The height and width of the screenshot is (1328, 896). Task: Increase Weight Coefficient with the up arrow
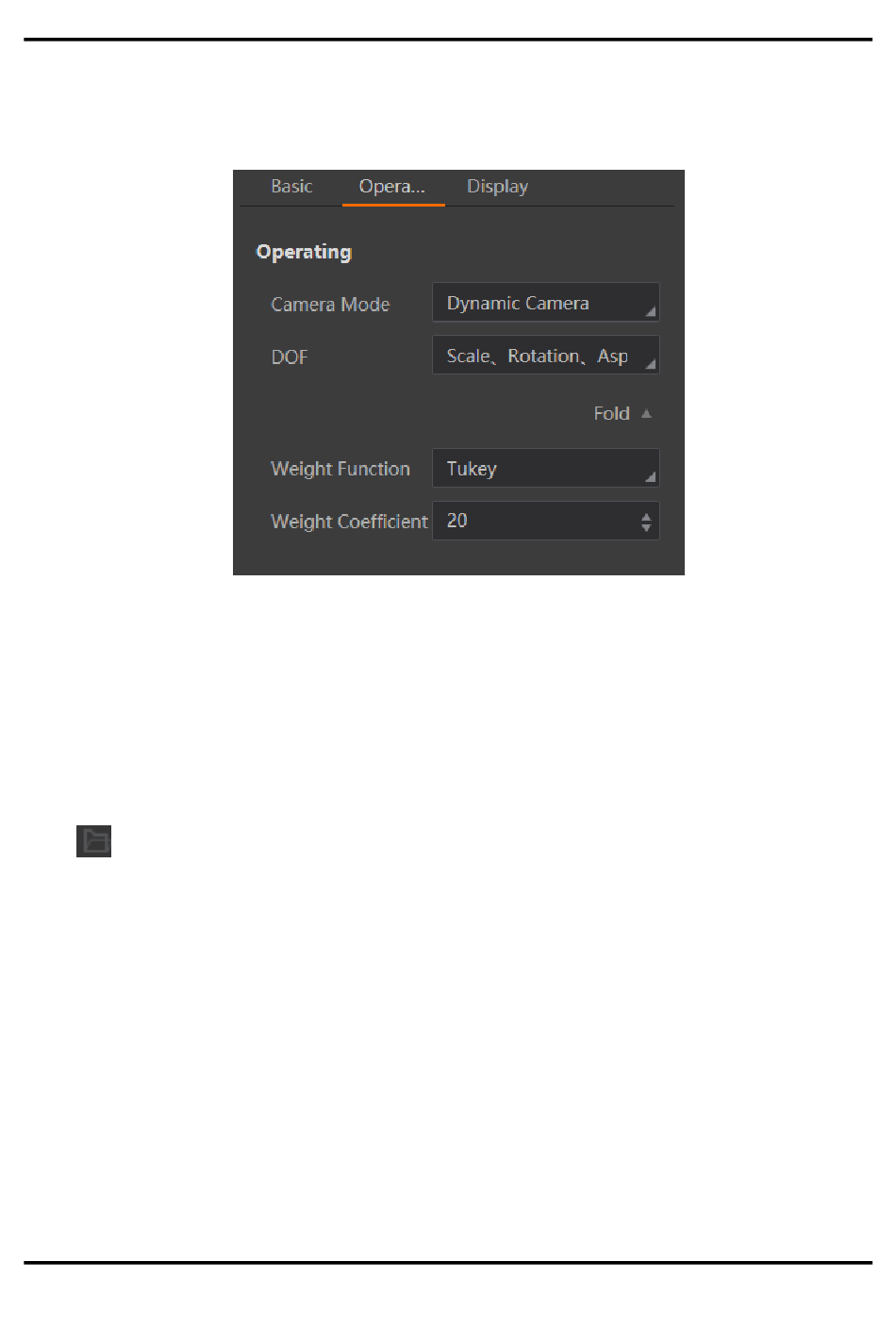tap(646, 516)
